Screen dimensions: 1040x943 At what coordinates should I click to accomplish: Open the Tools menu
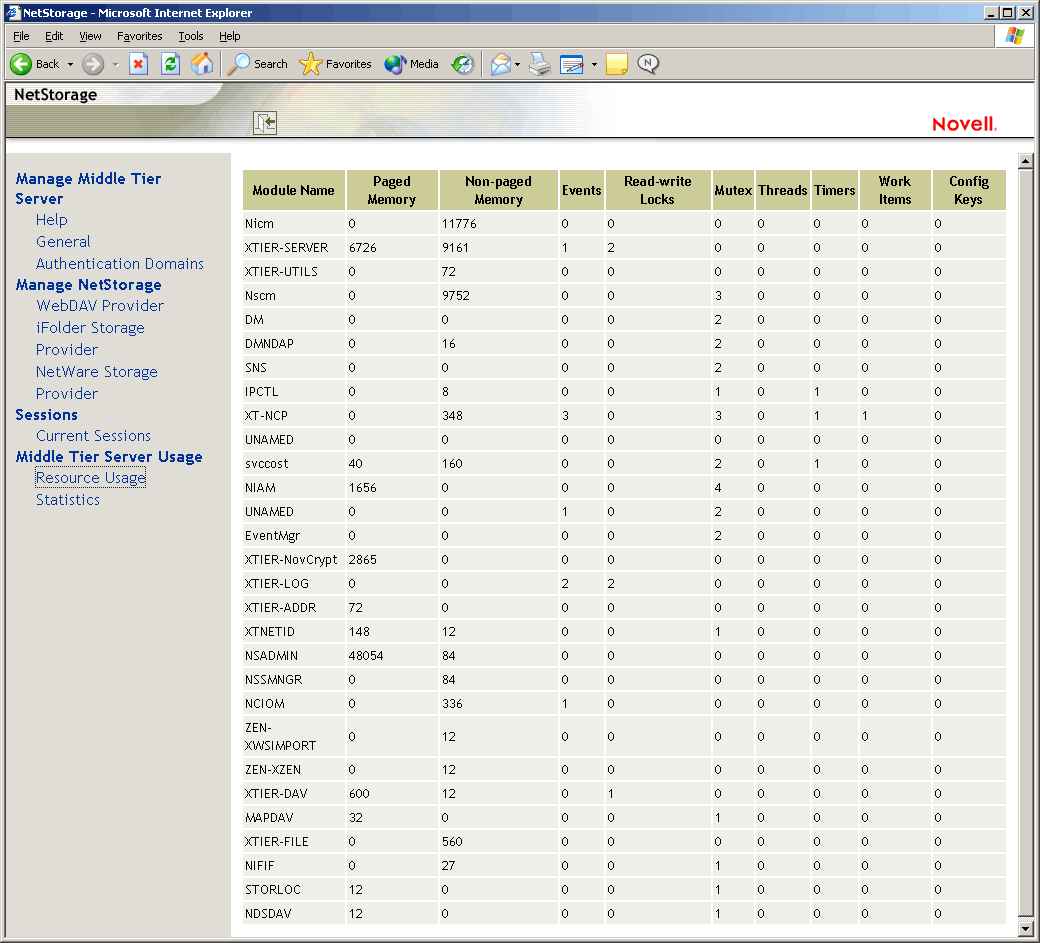coord(190,36)
